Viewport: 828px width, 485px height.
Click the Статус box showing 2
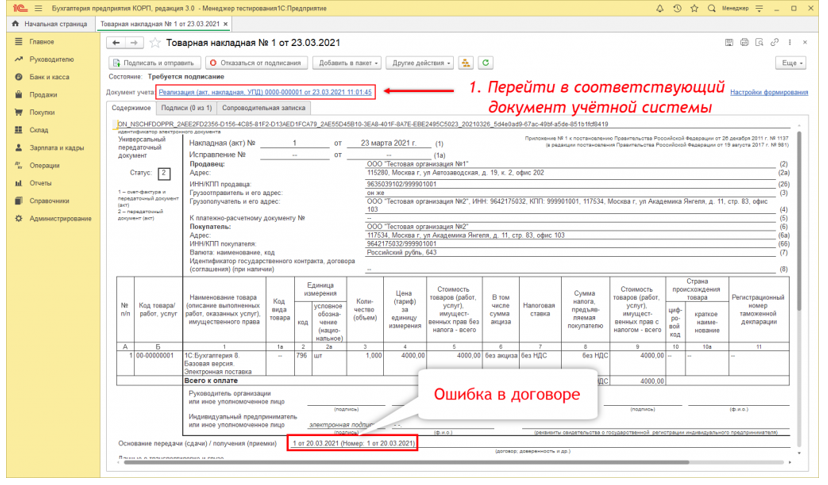coord(164,173)
